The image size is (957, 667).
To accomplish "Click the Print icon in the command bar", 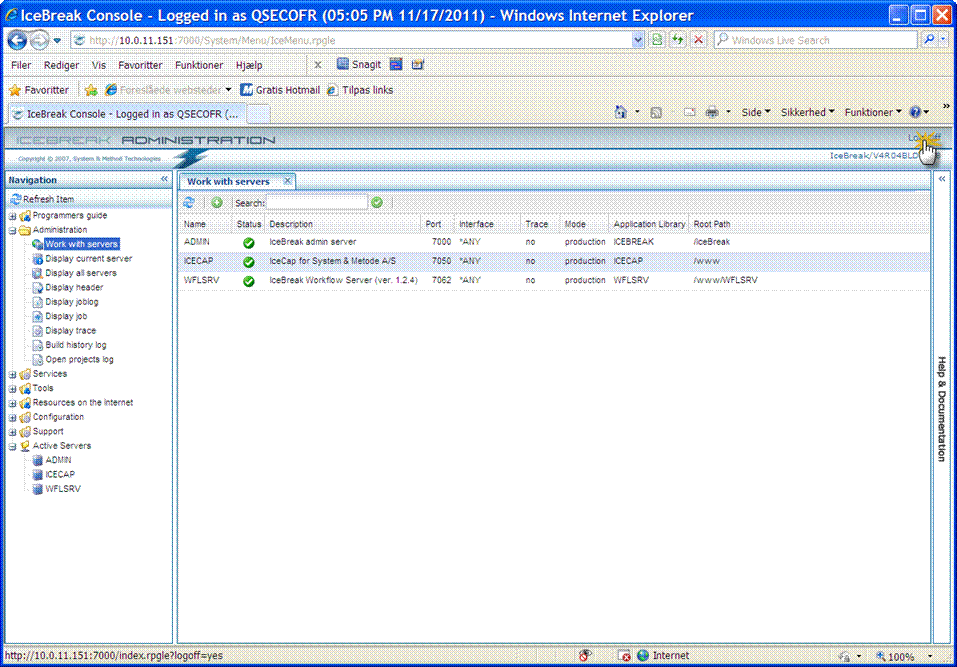I will [x=712, y=112].
